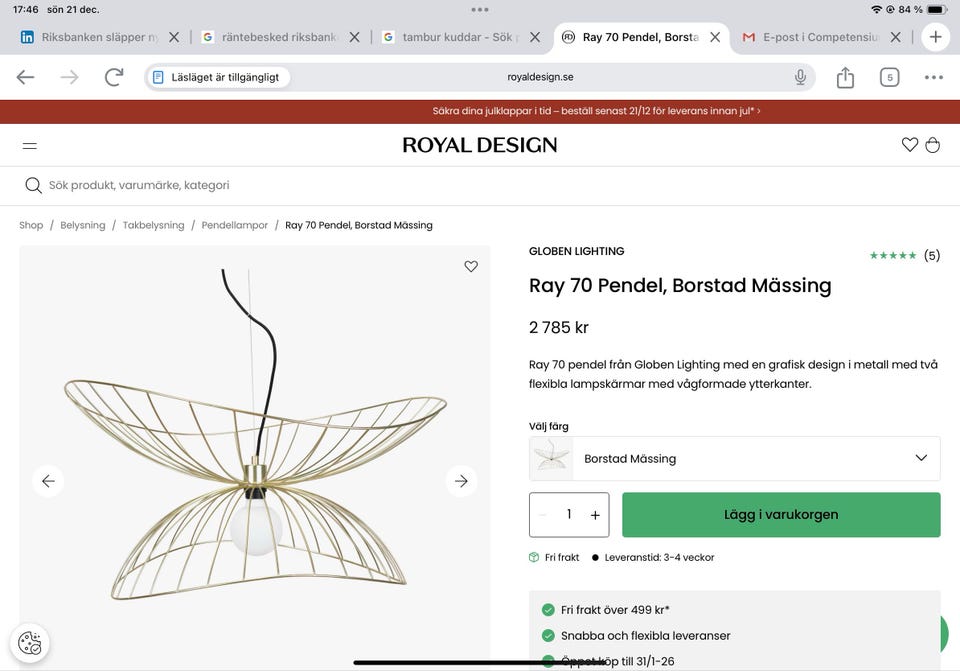Click the product search field
The height and width of the screenshot is (671, 960).
[x=300, y=185]
